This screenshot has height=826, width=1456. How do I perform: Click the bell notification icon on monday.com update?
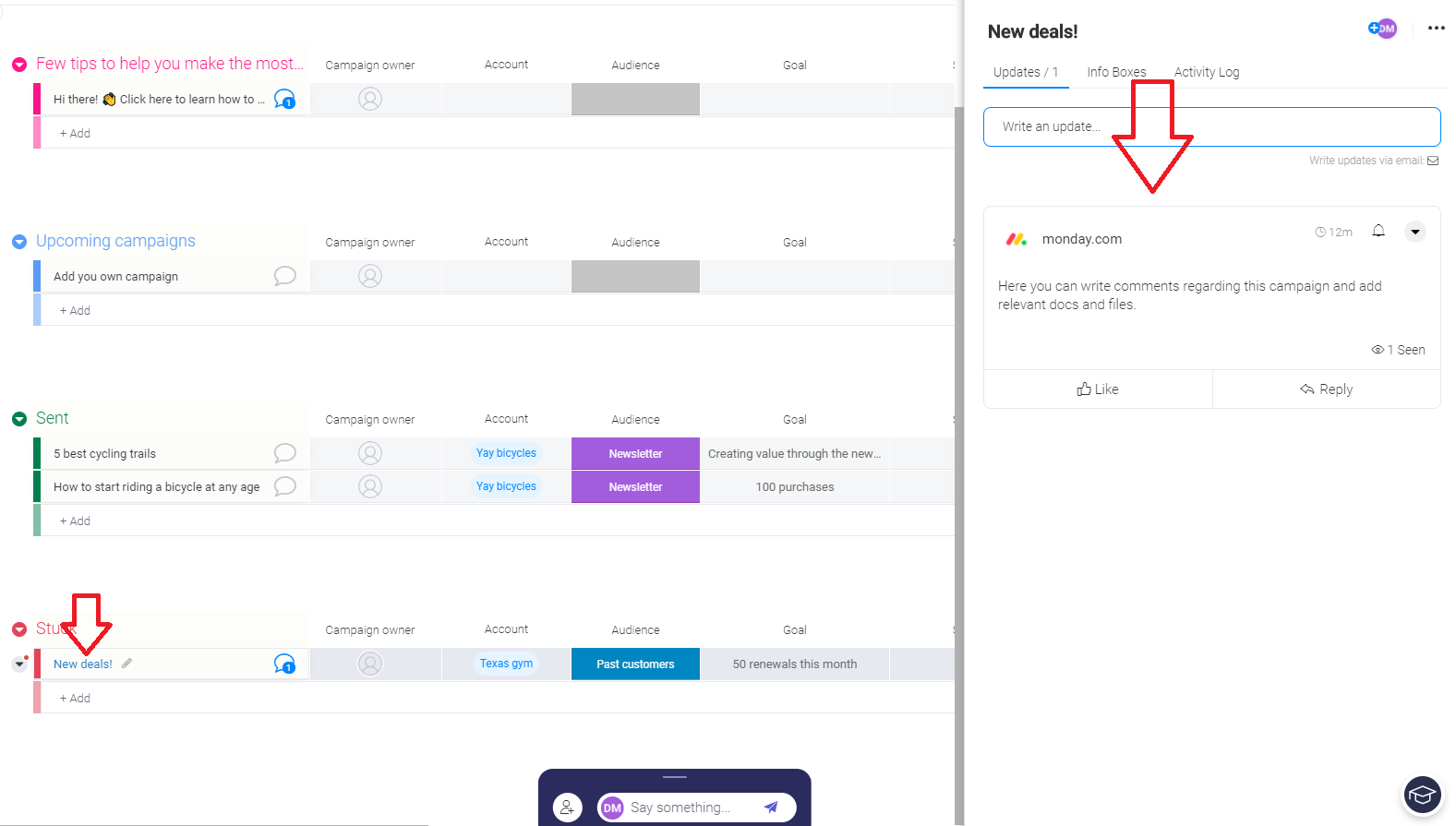pos(1378,231)
